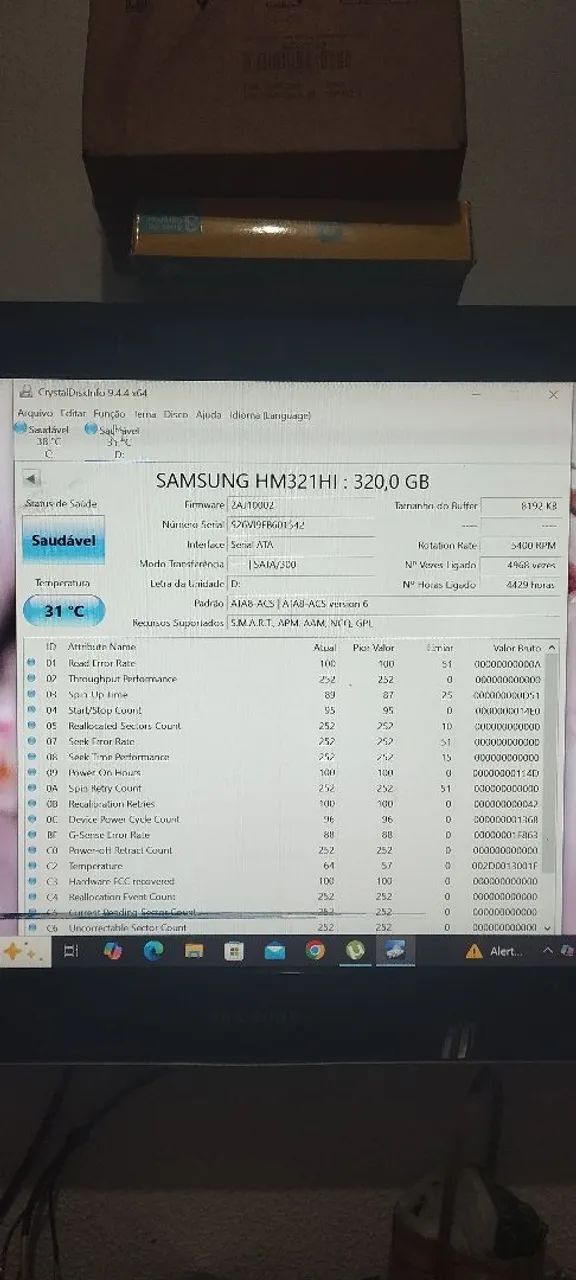Open the Editar menu
This screenshot has height=1280, width=576.
point(73,414)
